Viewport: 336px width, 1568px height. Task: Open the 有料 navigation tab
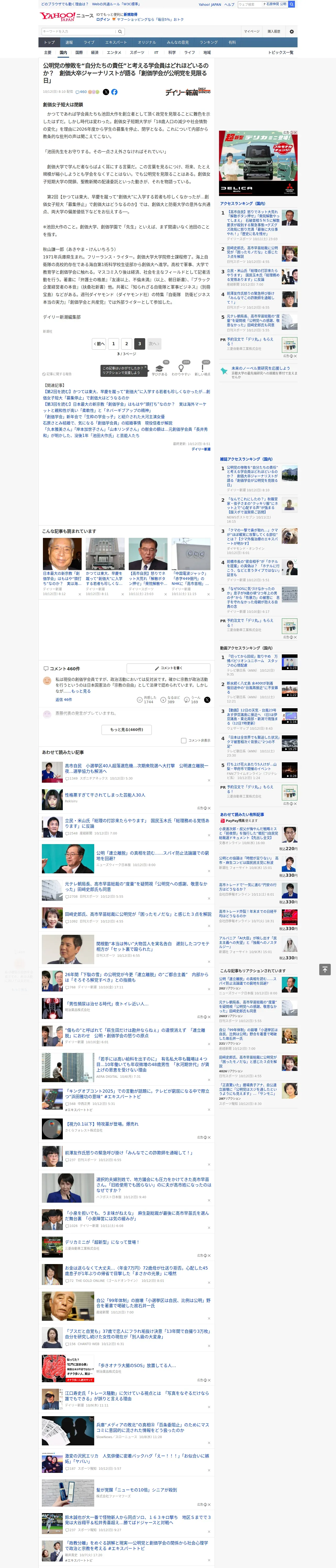pos(232,43)
